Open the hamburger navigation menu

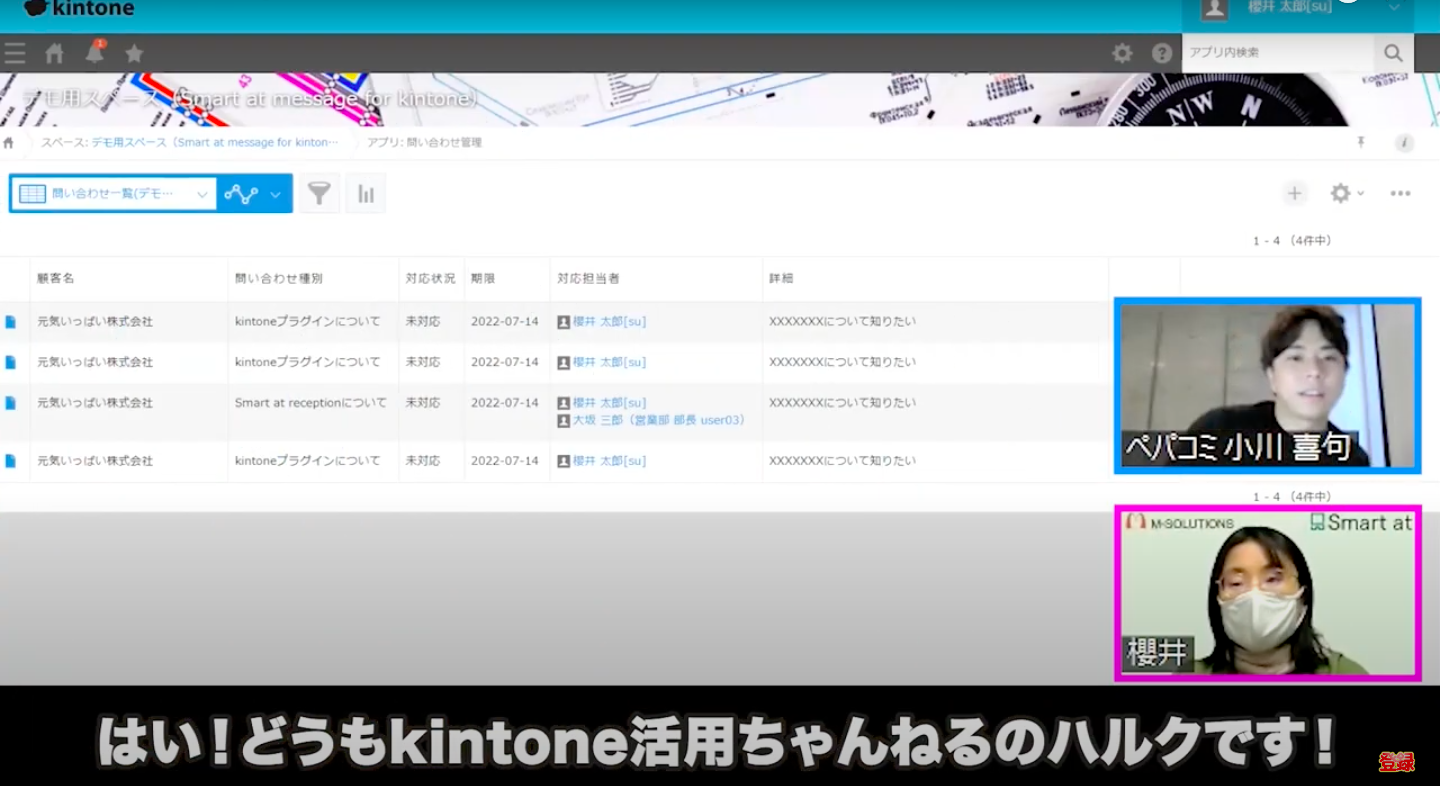15,52
